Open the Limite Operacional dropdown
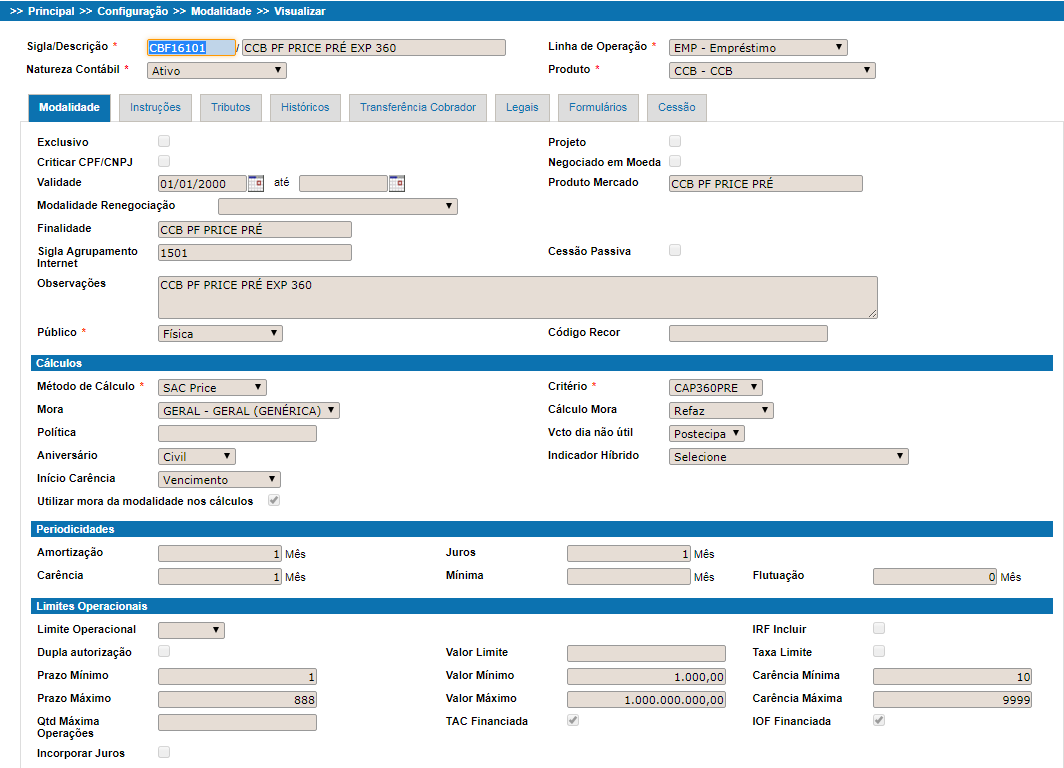1064x768 pixels. click(x=191, y=630)
